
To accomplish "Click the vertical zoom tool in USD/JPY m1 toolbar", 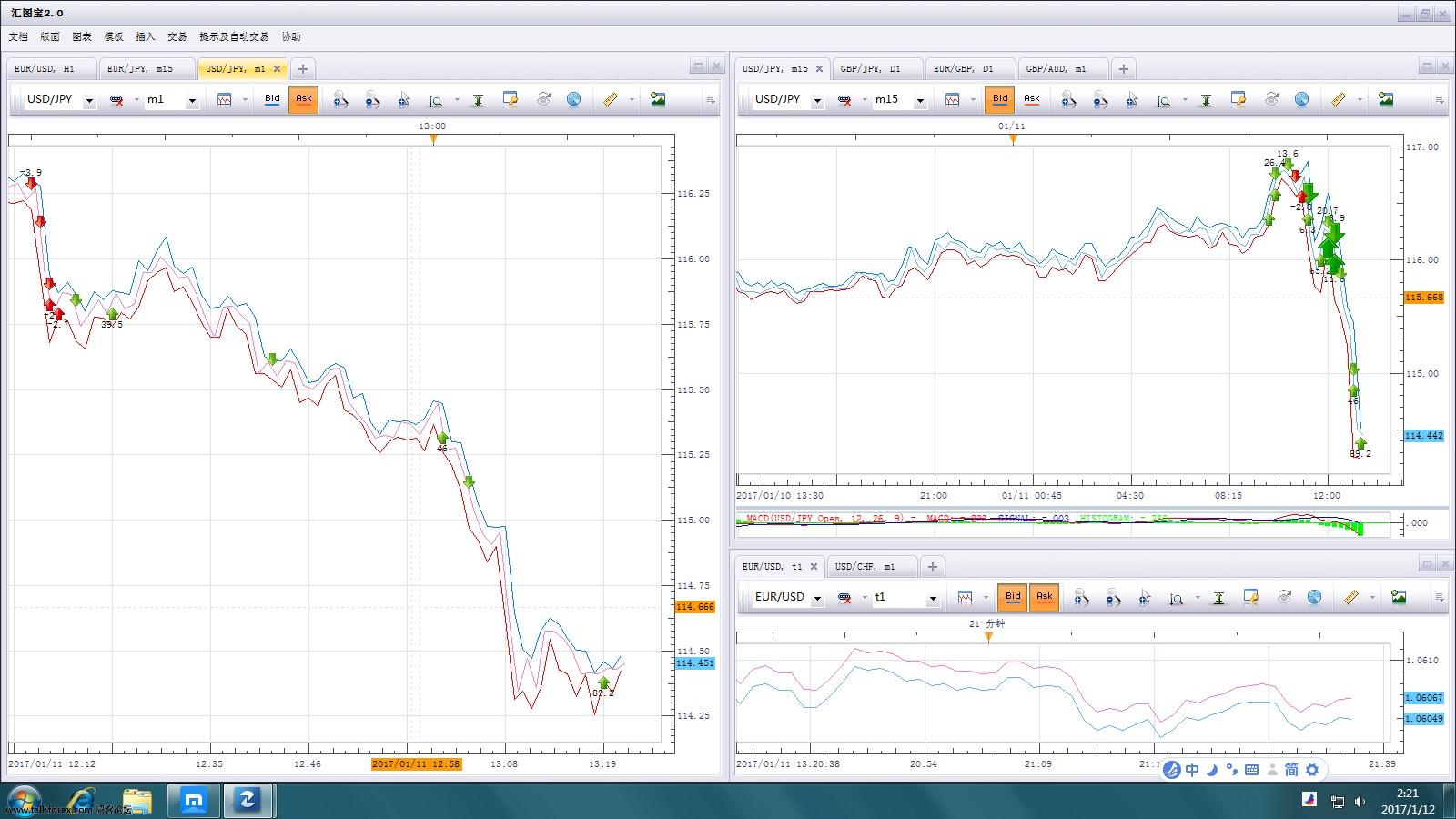I will [x=436, y=99].
